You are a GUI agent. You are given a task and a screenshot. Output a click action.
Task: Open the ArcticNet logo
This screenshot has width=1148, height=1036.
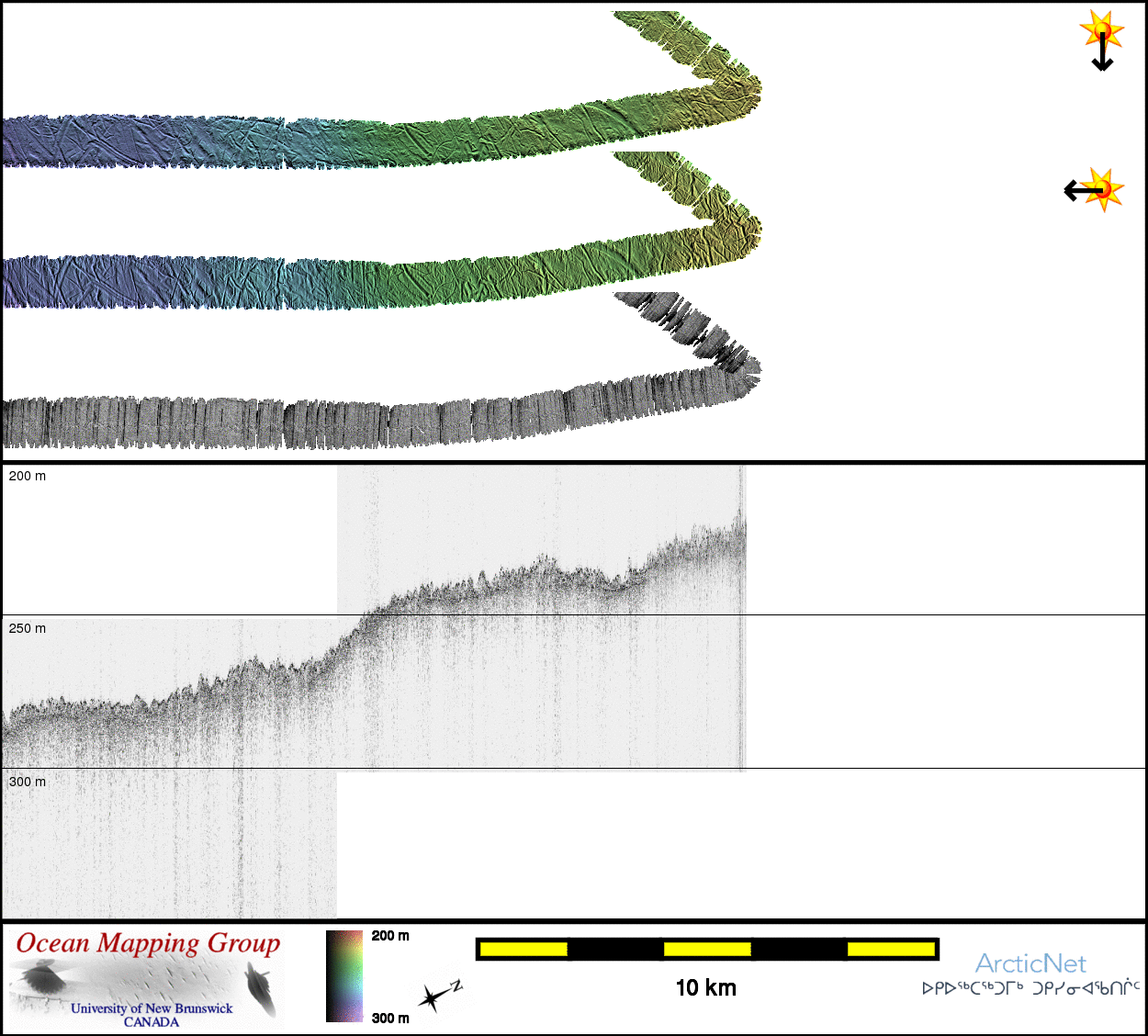1030,963
